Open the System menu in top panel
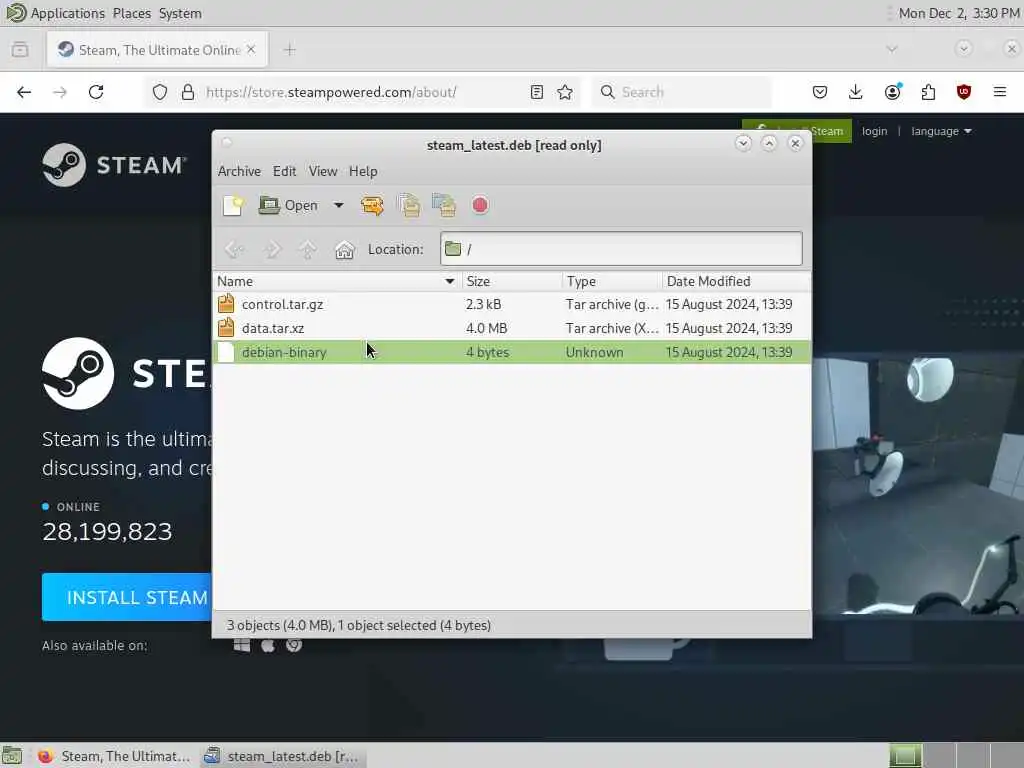Image resolution: width=1024 pixels, height=768 pixels. 180,13
